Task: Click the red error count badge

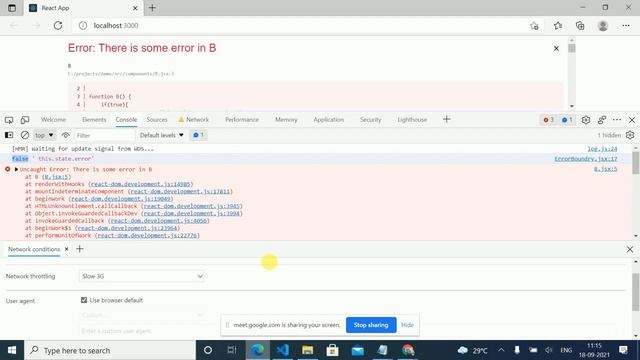Action: coord(548,120)
